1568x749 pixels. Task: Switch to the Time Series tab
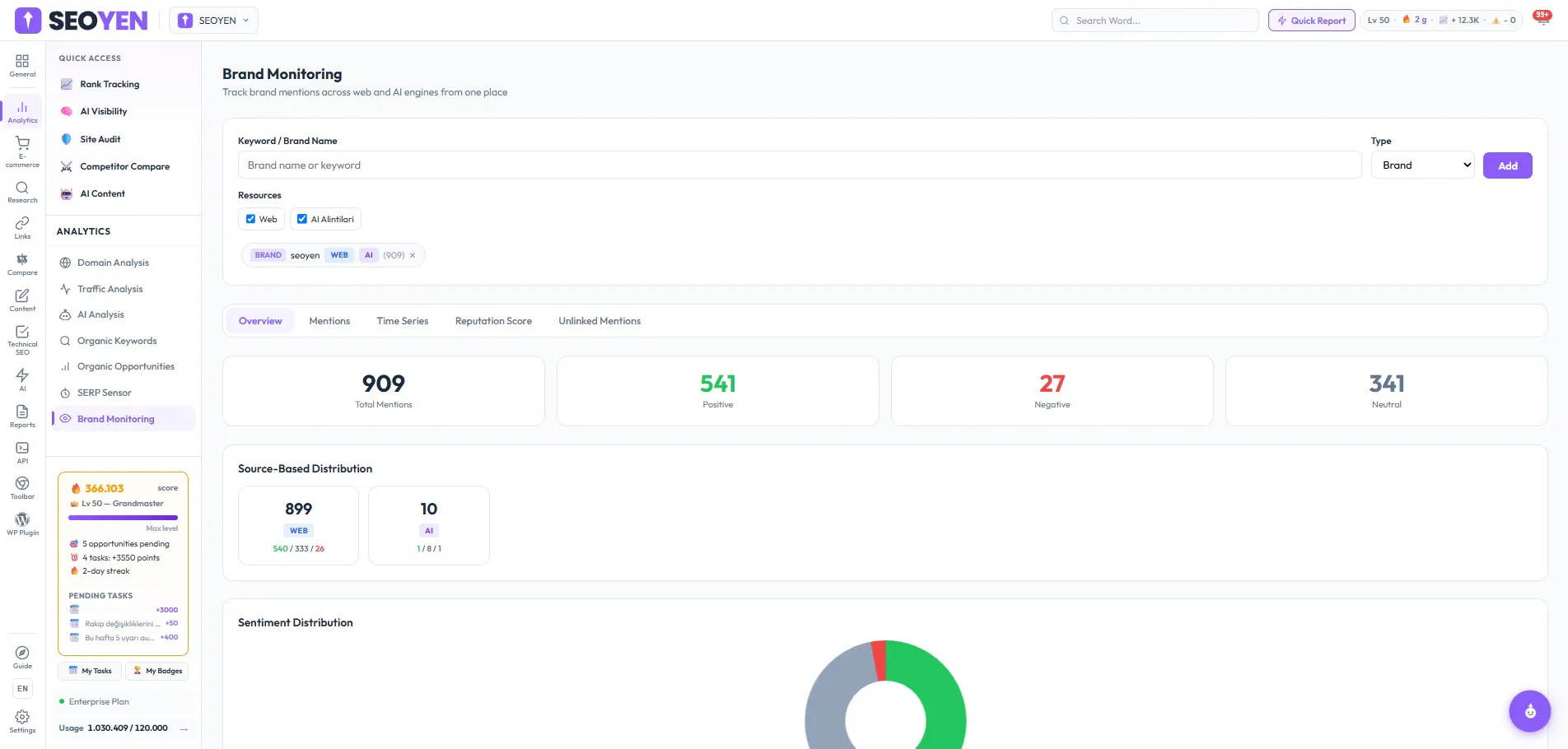403,321
